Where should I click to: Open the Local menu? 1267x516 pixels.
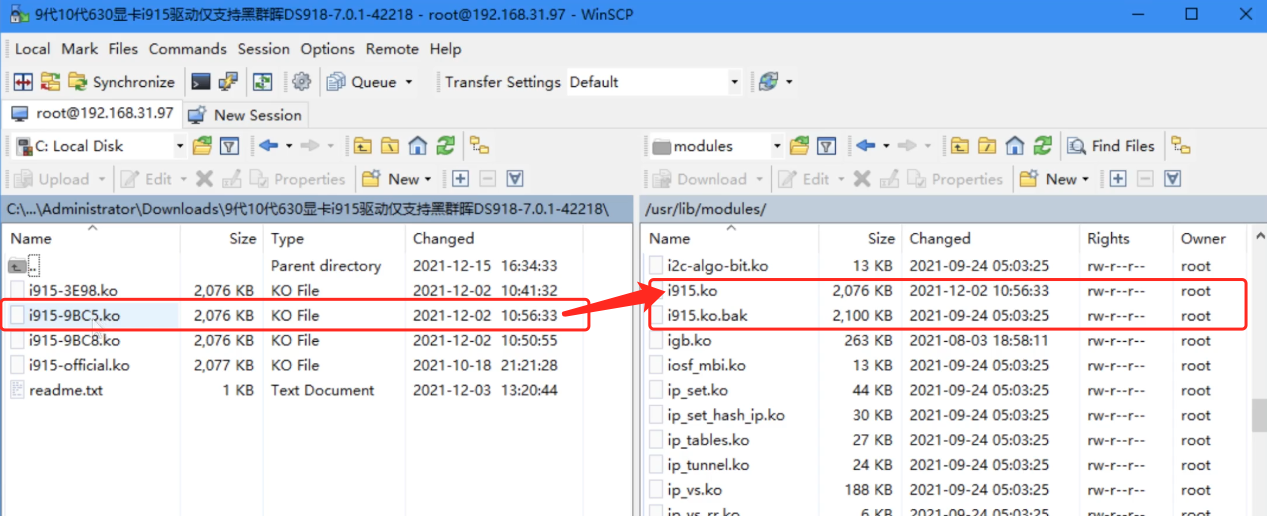32,49
